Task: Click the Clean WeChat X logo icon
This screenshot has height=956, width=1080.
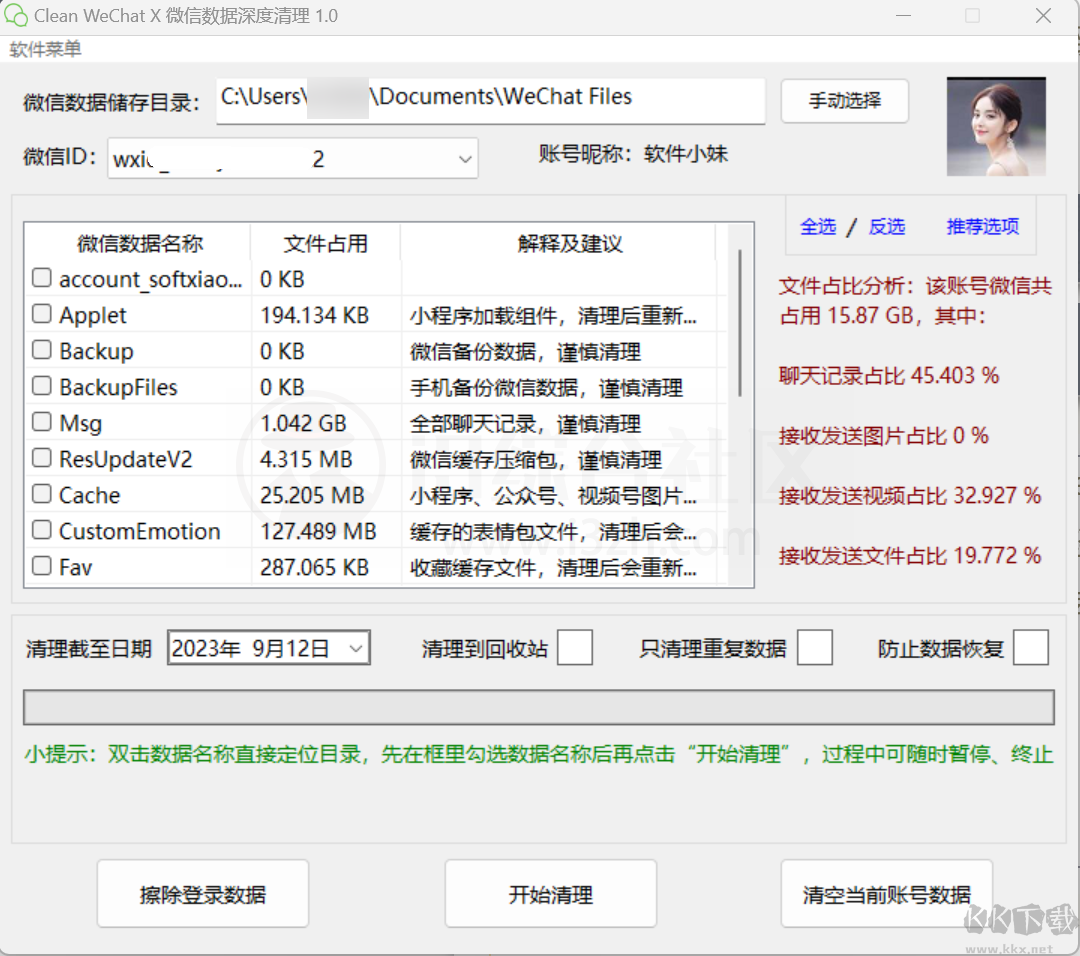Action: (x=16, y=15)
